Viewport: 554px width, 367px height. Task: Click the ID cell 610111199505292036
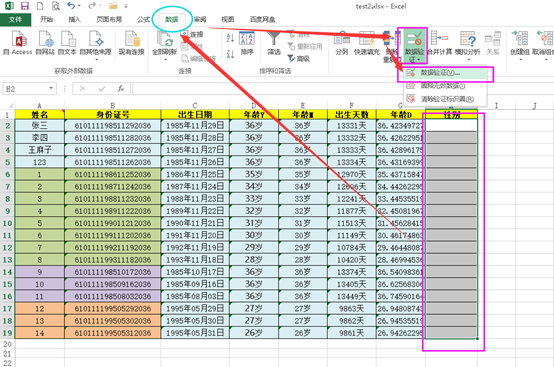click(x=112, y=308)
